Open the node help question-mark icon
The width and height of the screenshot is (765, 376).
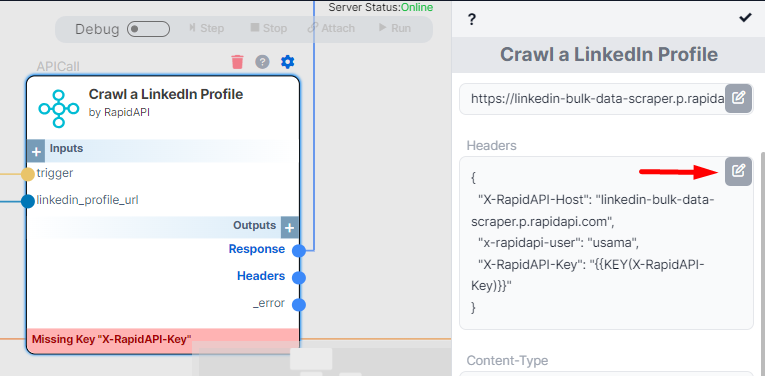(x=262, y=62)
